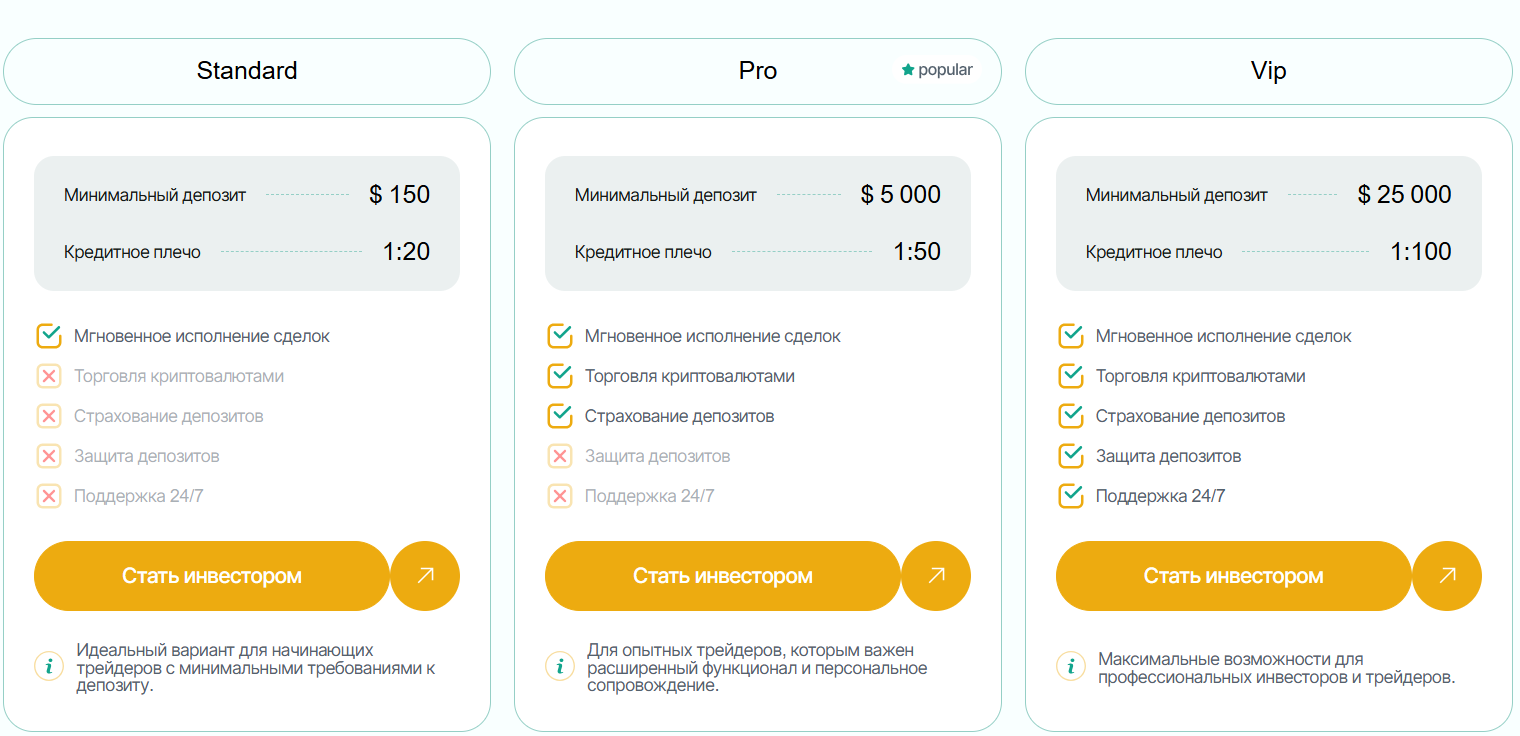Toggle Standard's Мгновенное исполнение сделок checkbox
This screenshot has width=1520, height=736.
coord(49,336)
